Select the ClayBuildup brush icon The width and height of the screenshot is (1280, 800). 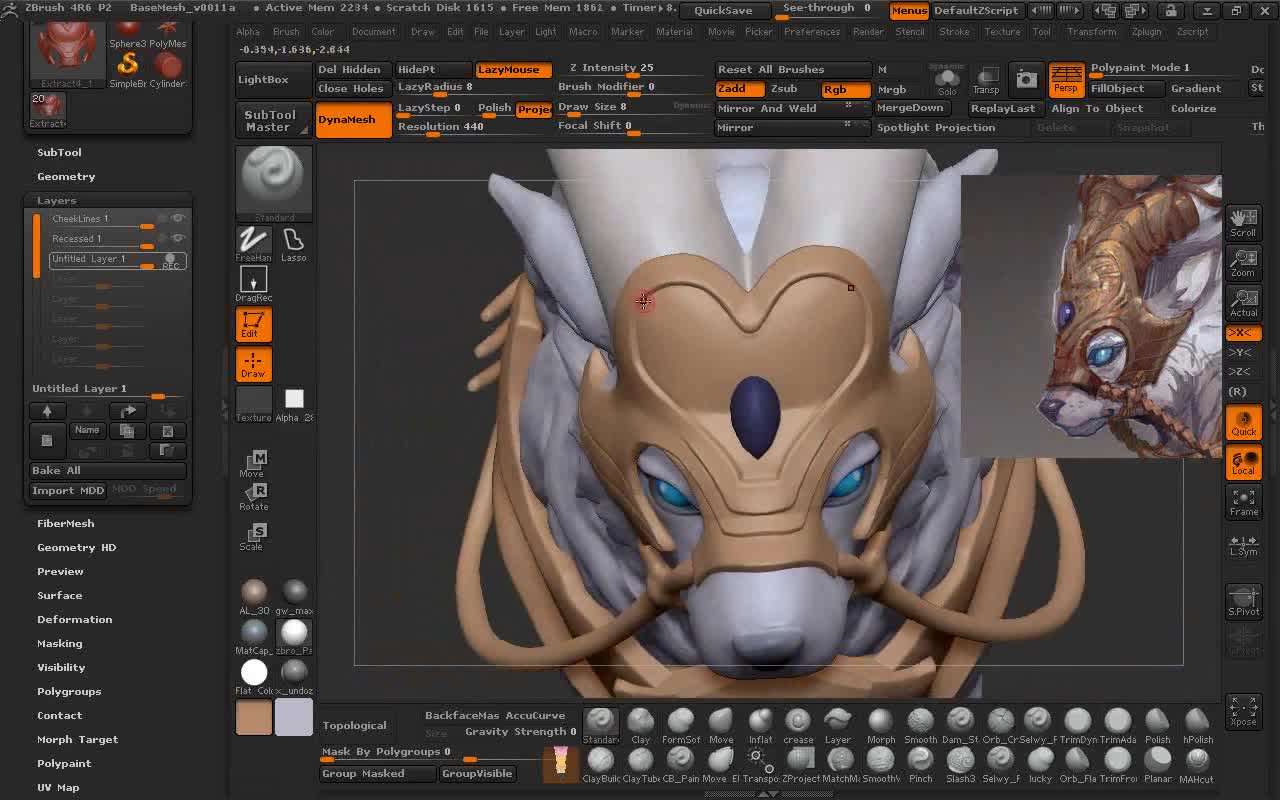click(600, 764)
